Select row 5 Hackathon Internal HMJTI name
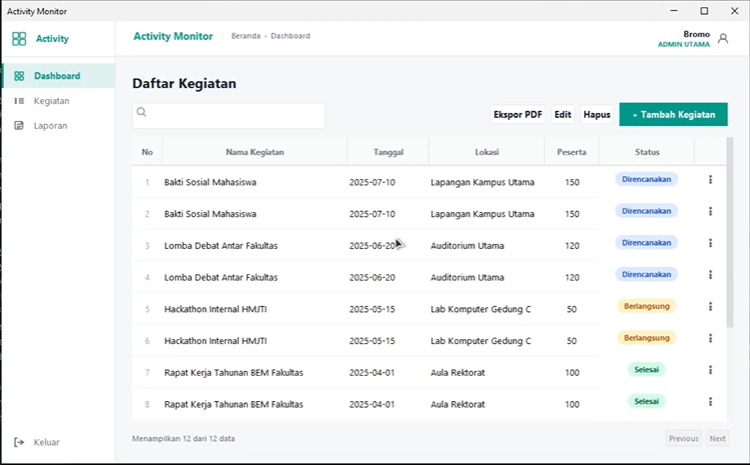The width and height of the screenshot is (750, 465). 216,309
